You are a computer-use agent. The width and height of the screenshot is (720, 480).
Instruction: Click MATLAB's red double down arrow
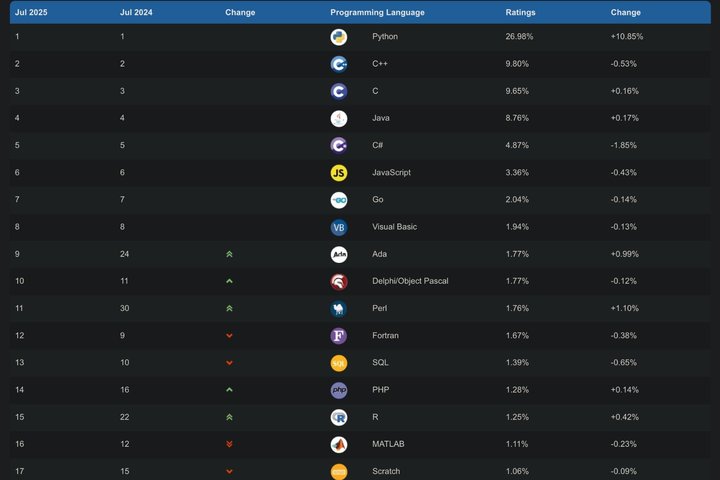[229, 444]
